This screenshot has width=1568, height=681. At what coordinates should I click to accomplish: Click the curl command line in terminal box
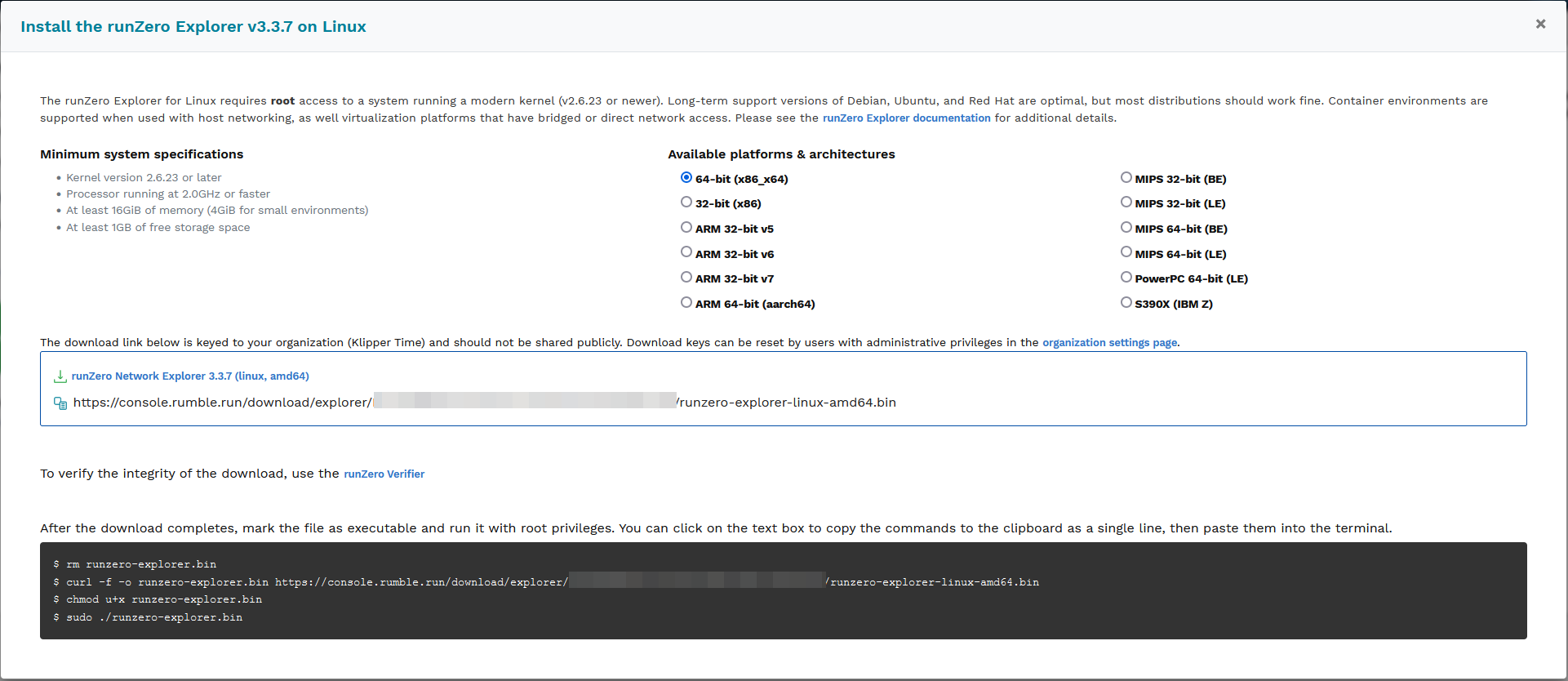coord(546,582)
